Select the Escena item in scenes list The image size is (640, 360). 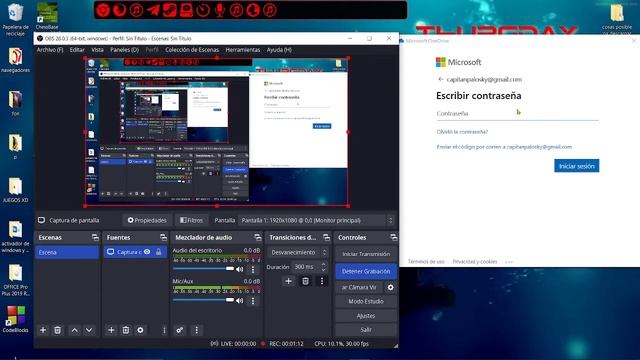pos(67,252)
